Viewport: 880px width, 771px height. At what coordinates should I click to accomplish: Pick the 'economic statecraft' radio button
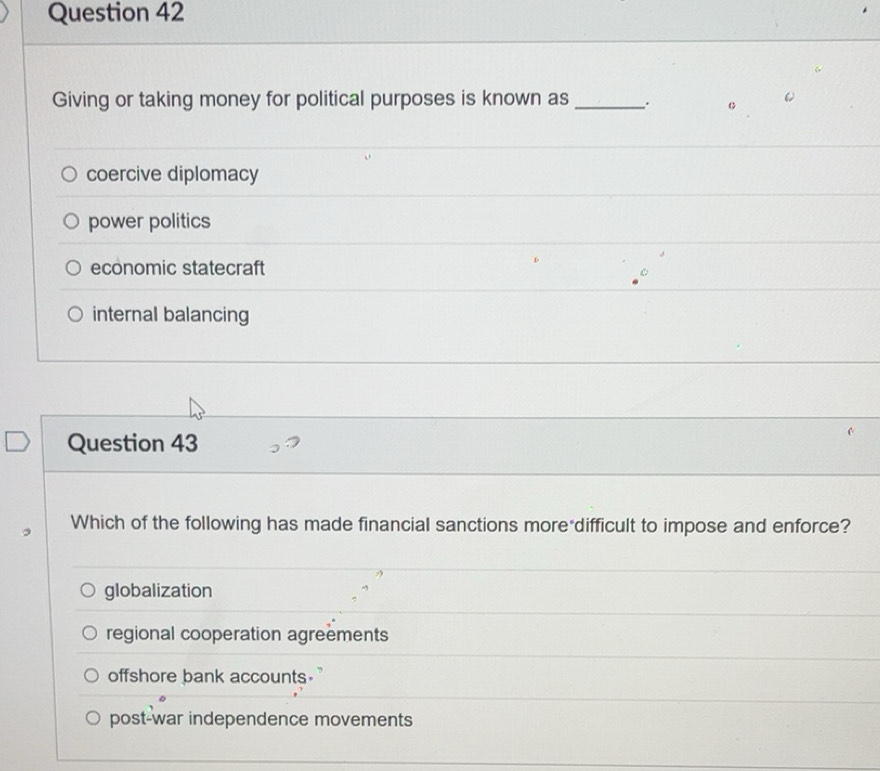[73, 268]
